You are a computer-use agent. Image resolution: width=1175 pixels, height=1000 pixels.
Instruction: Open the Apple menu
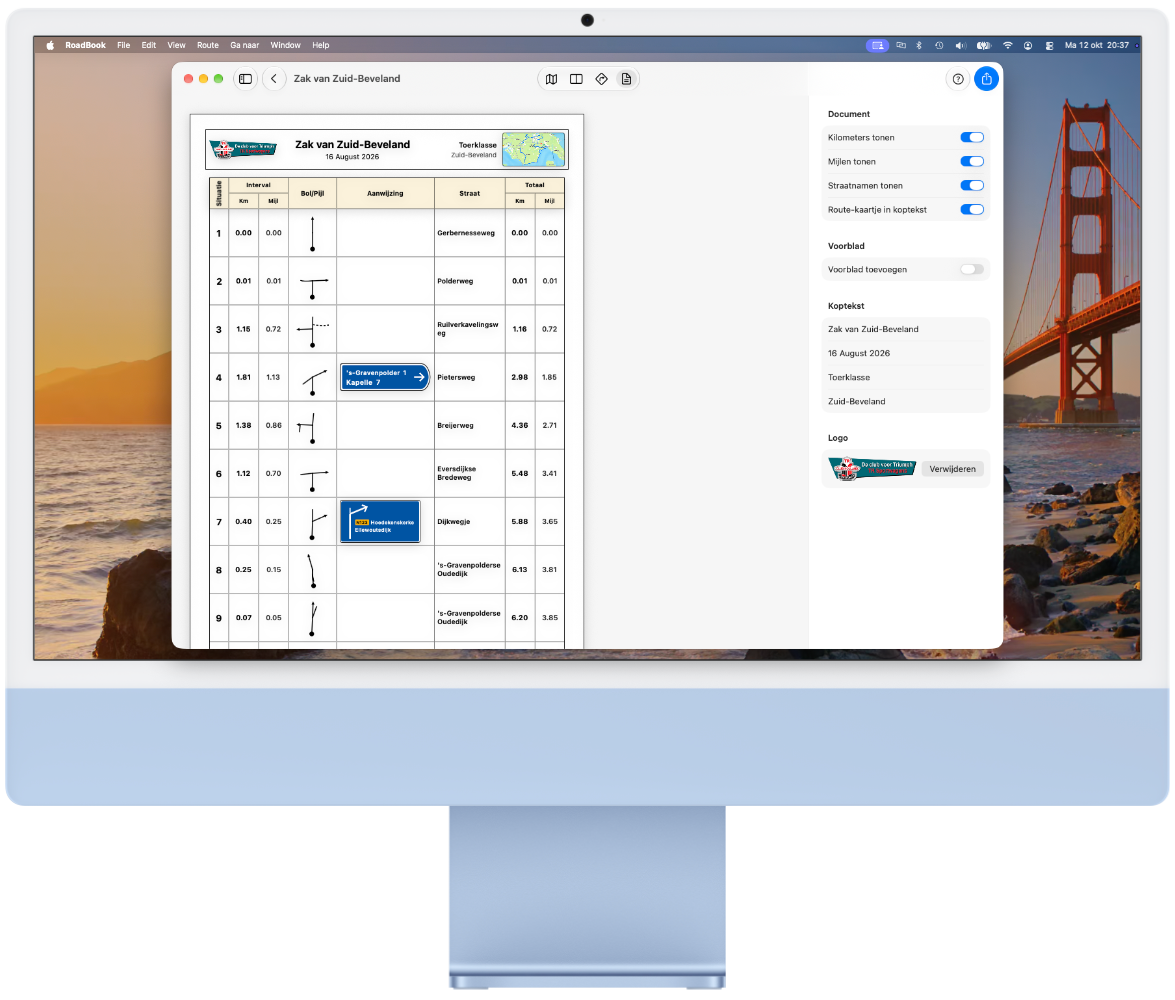(50, 45)
